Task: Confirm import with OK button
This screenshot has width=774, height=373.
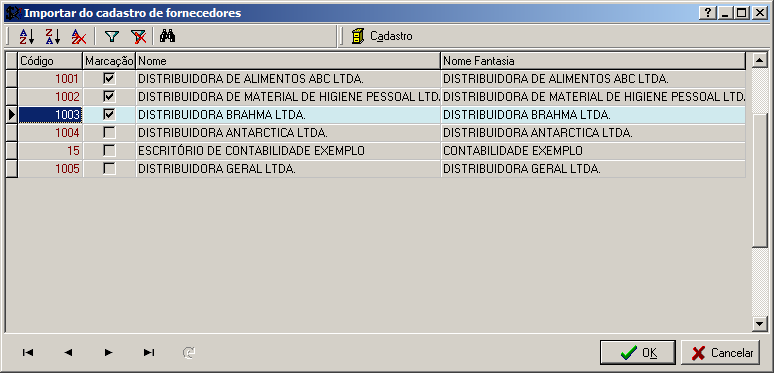Action: (x=638, y=353)
